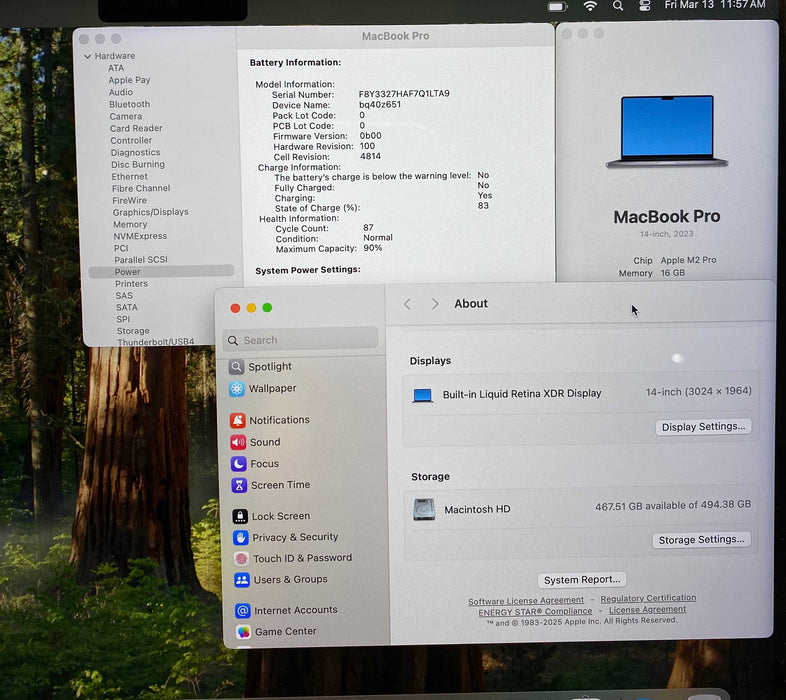
Task: Open Control Center in menu bar
Action: click(645, 6)
